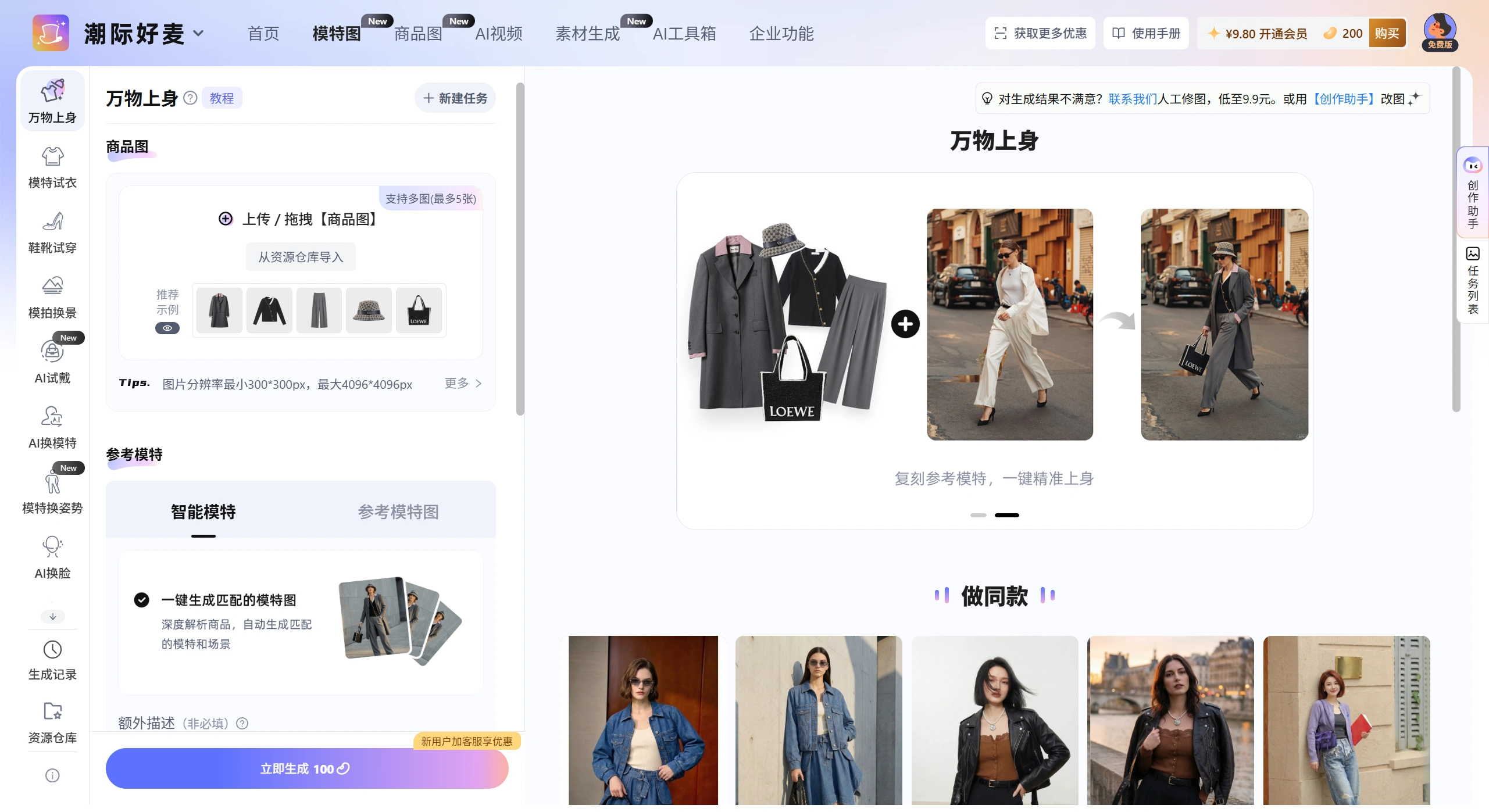
Task: Expand more sidebar tools arrow
Action: click(x=52, y=617)
